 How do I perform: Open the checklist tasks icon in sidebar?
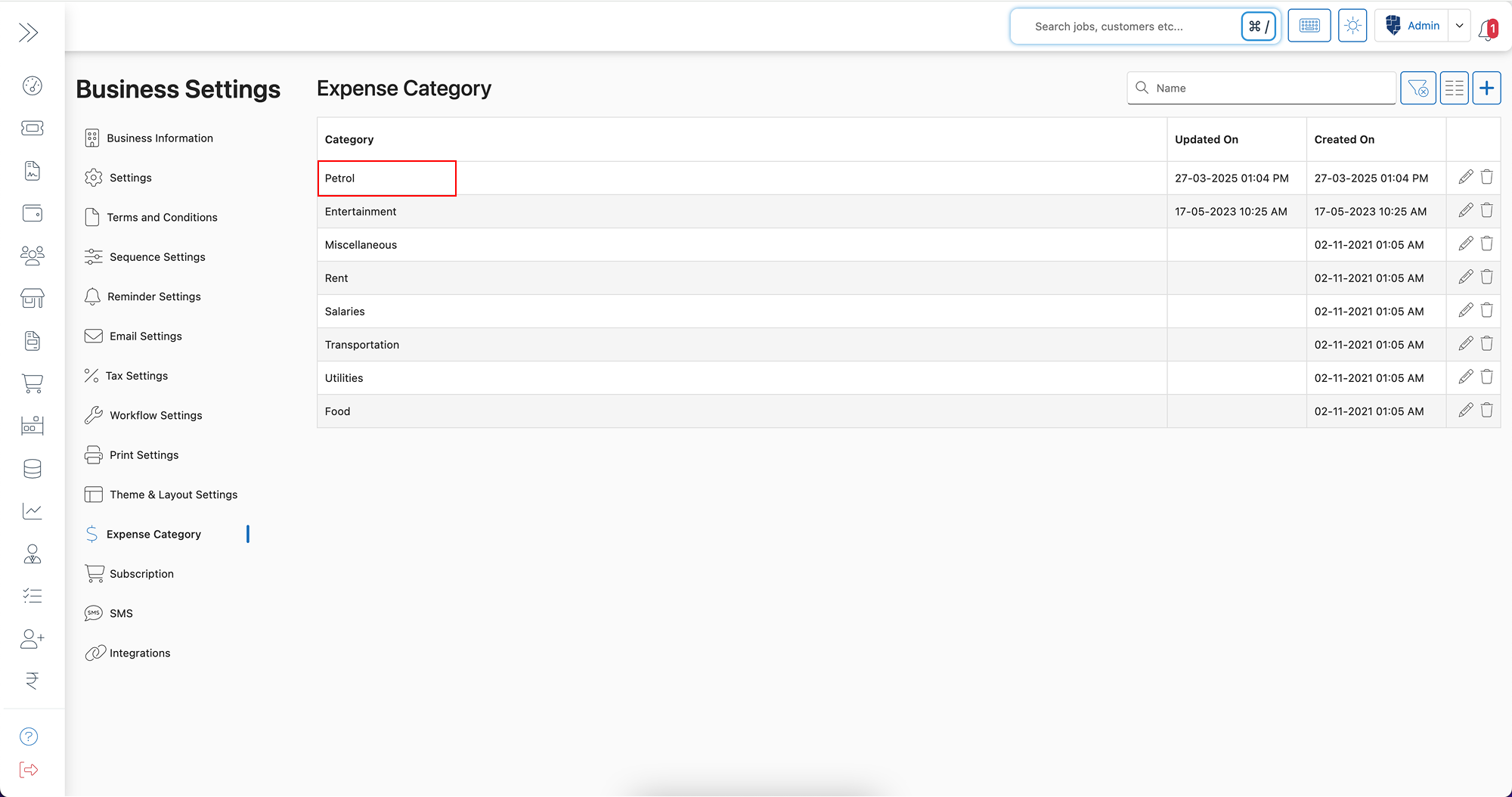pos(33,596)
